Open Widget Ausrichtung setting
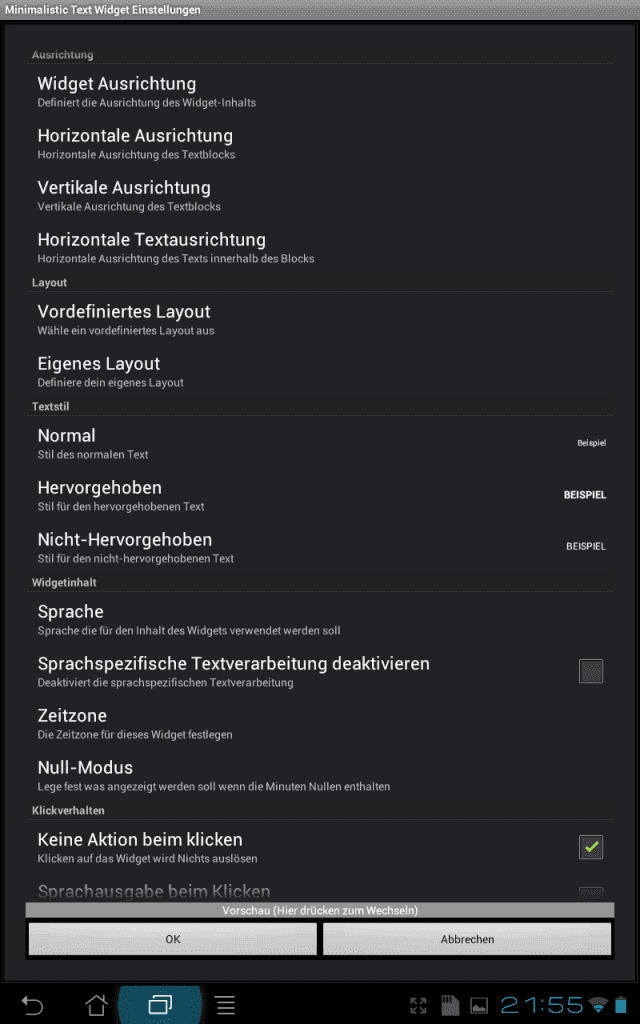This screenshot has height=1024, width=640. click(x=320, y=91)
